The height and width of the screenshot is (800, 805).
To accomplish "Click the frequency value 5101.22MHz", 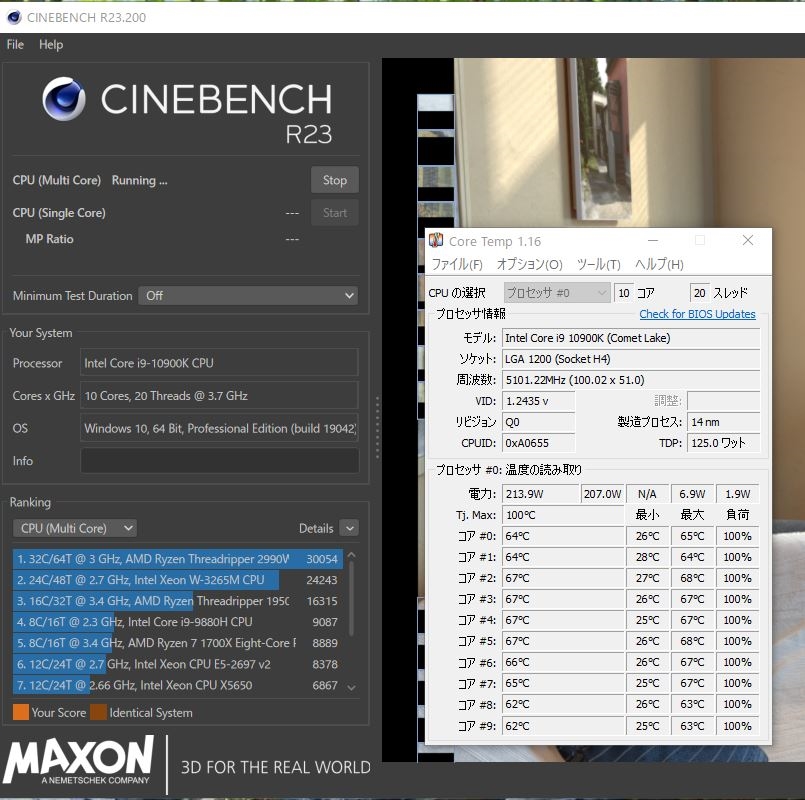I will (631, 380).
